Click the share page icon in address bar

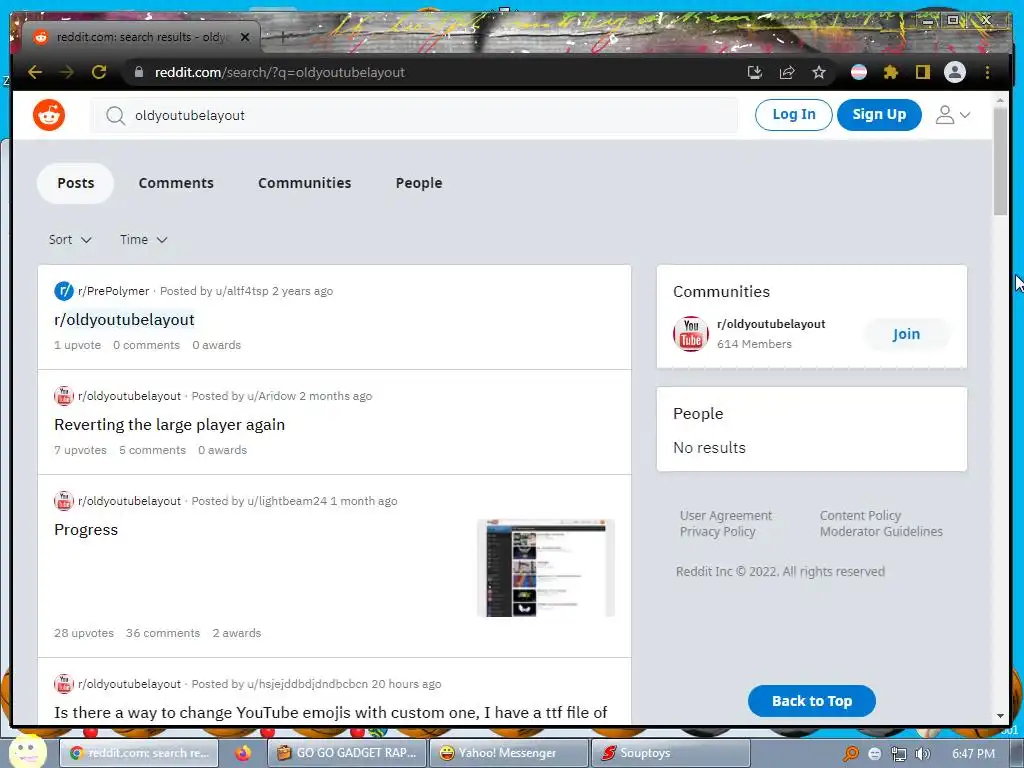pyautogui.click(x=787, y=72)
